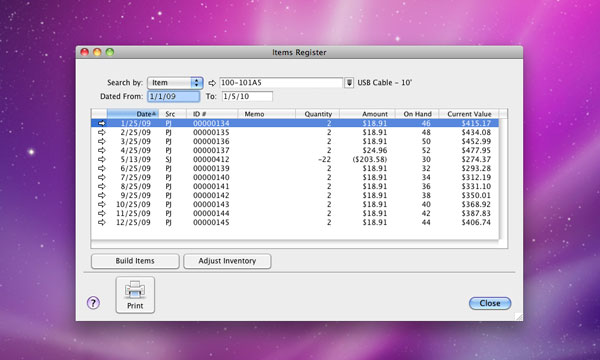
Task: Click arrow icon for 11/25/09 row
Action: point(101,213)
